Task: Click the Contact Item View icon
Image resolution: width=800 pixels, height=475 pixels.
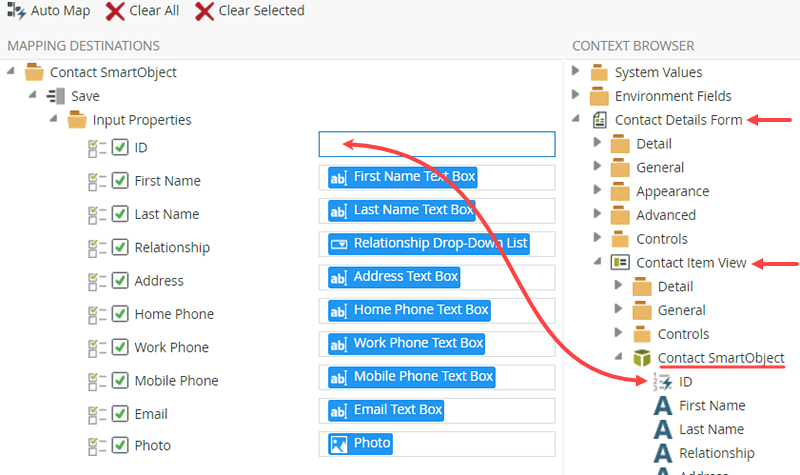Action: click(x=620, y=263)
